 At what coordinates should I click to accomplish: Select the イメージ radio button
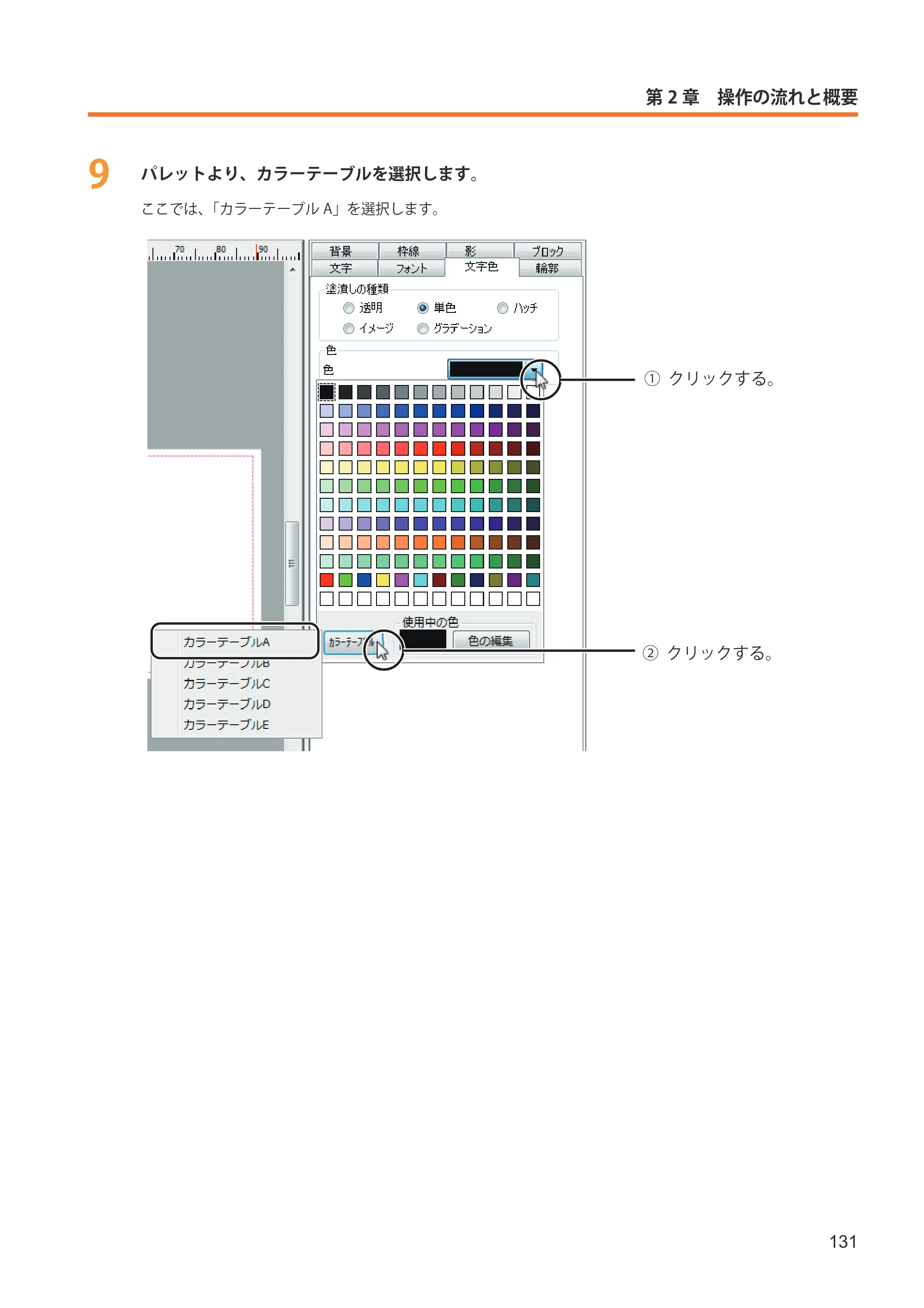coord(348,329)
